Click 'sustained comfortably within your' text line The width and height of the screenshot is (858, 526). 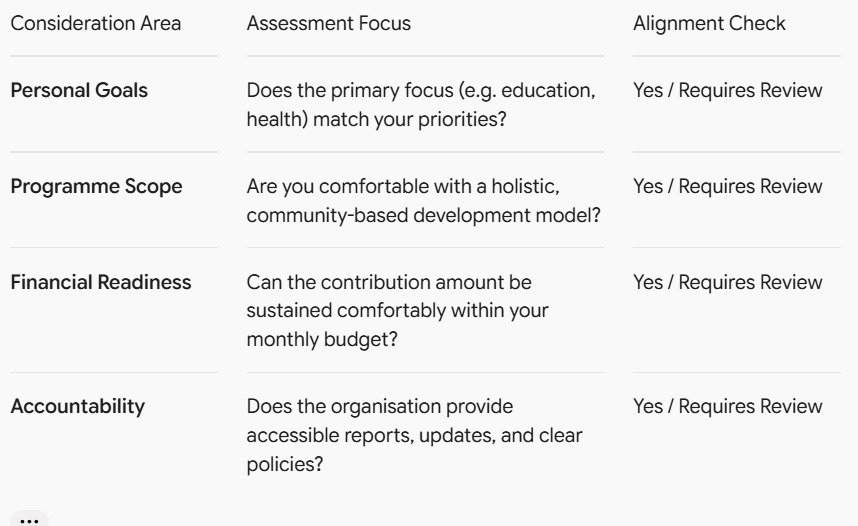(397, 310)
